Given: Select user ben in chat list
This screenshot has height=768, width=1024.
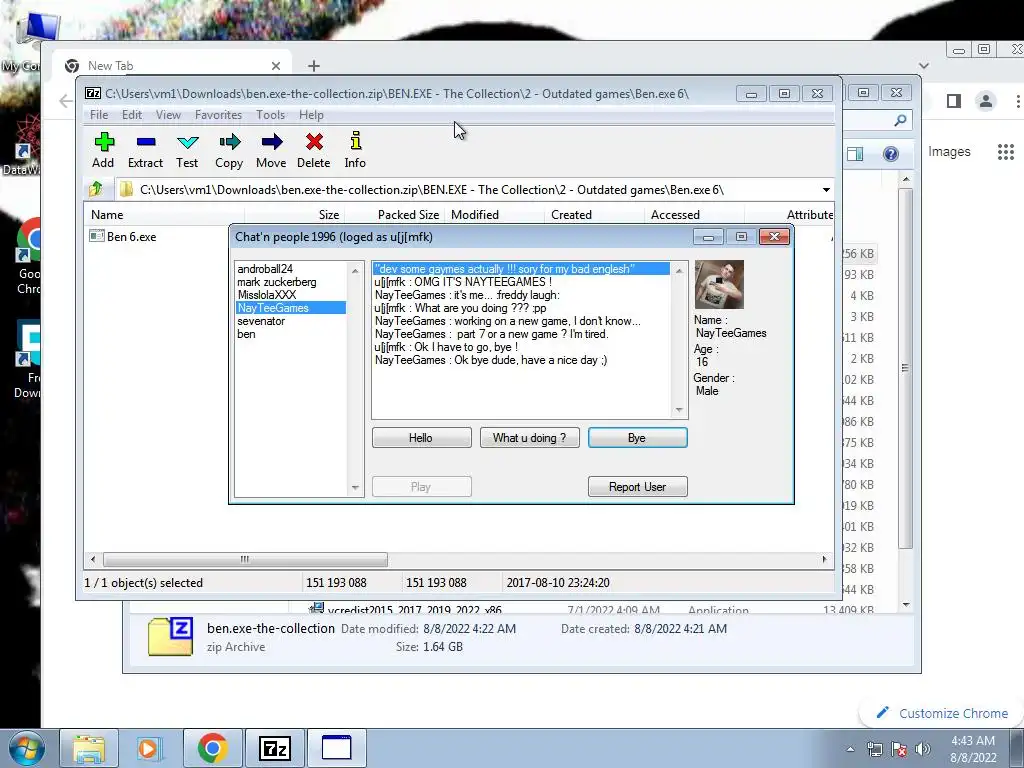Looking at the screenshot, I should [x=246, y=334].
